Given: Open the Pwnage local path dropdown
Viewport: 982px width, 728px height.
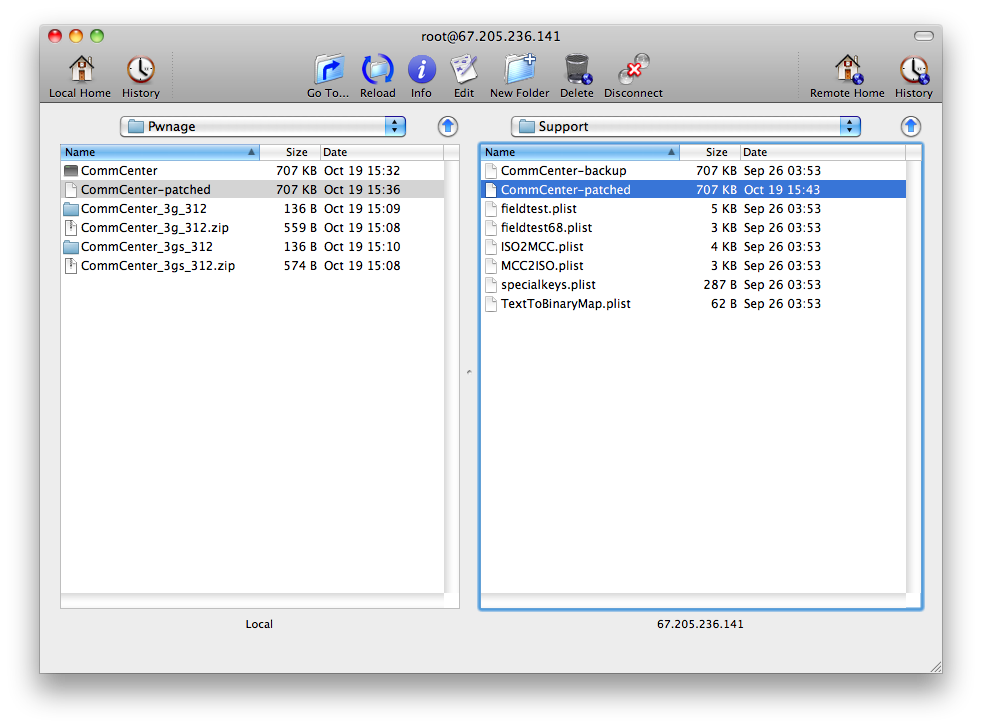Looking at the screenshot, I should click(263, 126).
